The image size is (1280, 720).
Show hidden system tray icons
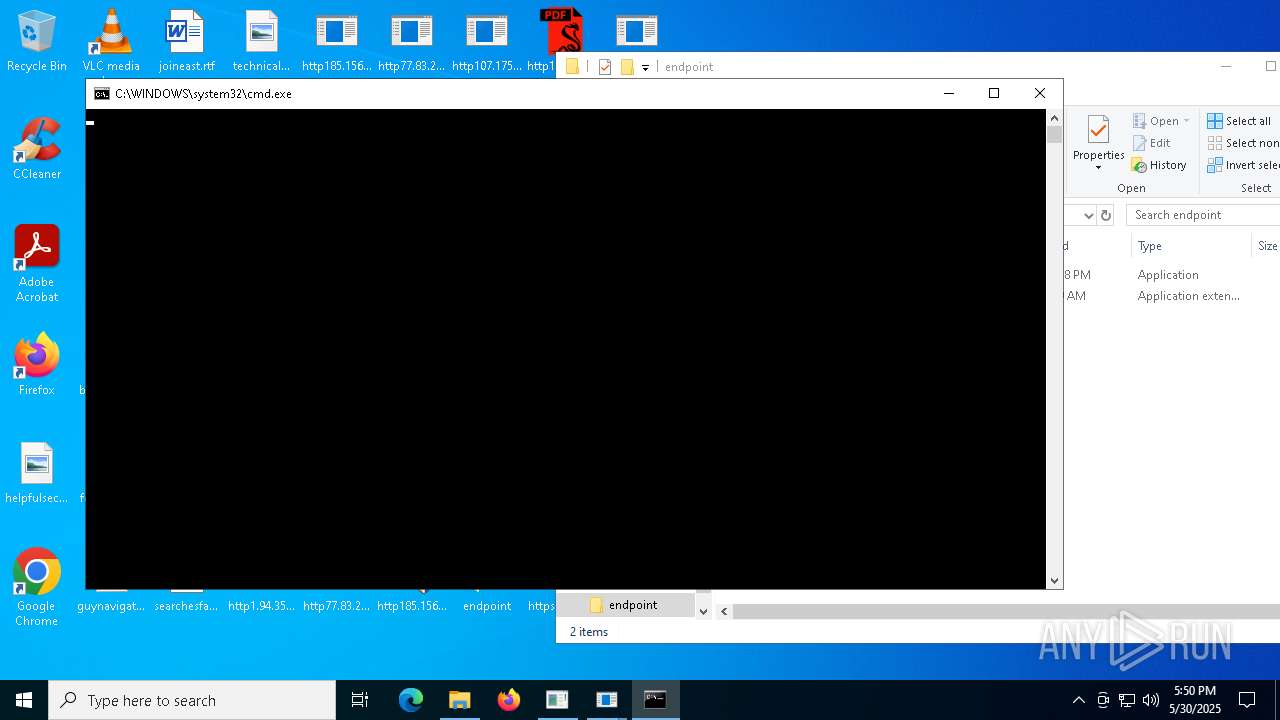click(1078, 700)
